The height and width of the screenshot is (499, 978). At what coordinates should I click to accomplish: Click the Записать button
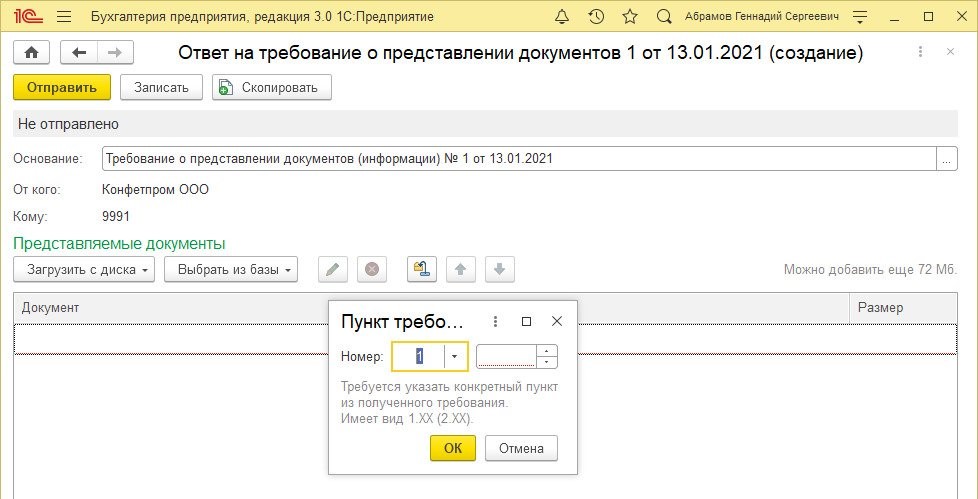161,87
